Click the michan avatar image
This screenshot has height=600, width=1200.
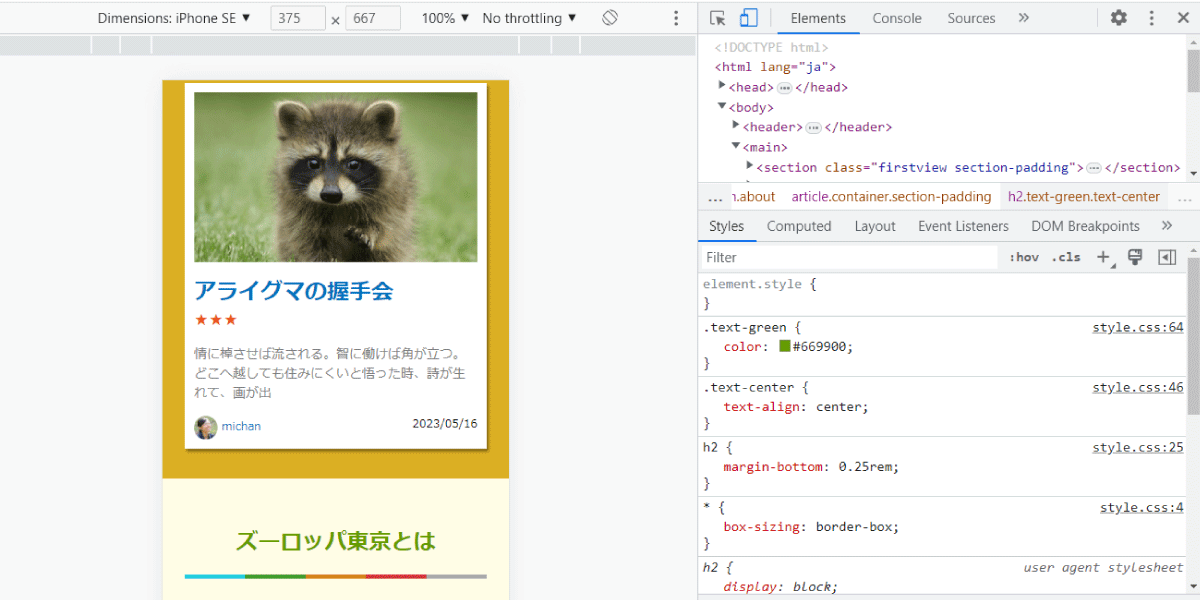[205, 427]
